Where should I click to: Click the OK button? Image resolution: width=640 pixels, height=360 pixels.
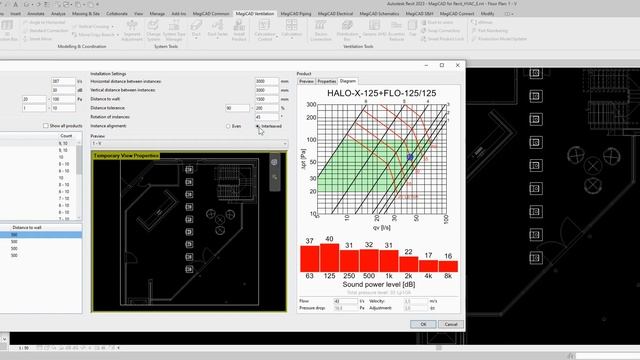(423, 324)
